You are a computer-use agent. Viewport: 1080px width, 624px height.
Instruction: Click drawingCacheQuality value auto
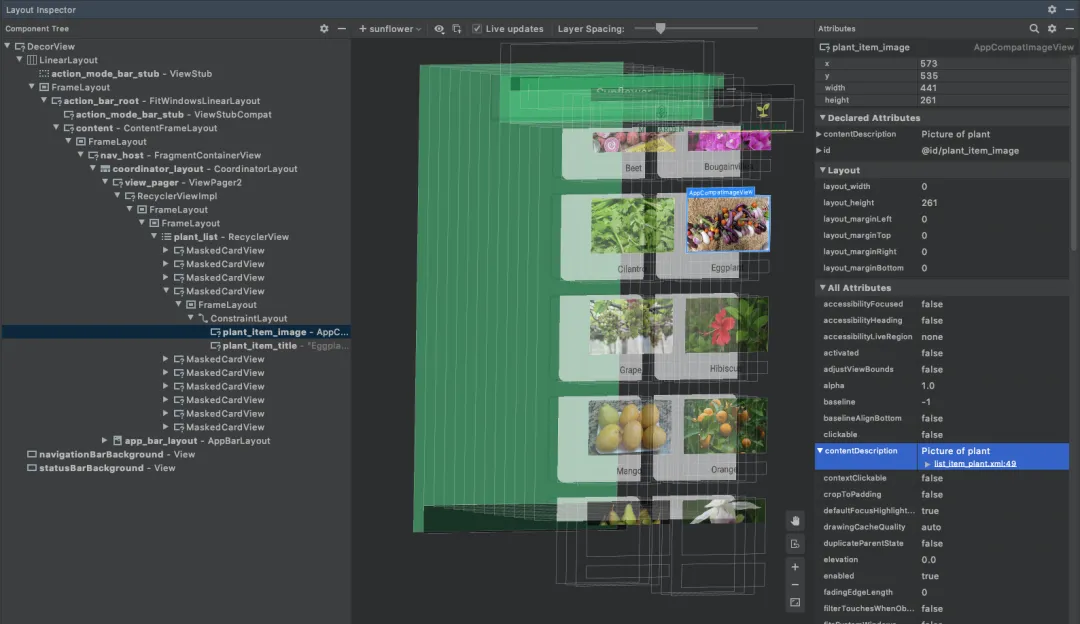pos(931,527)
